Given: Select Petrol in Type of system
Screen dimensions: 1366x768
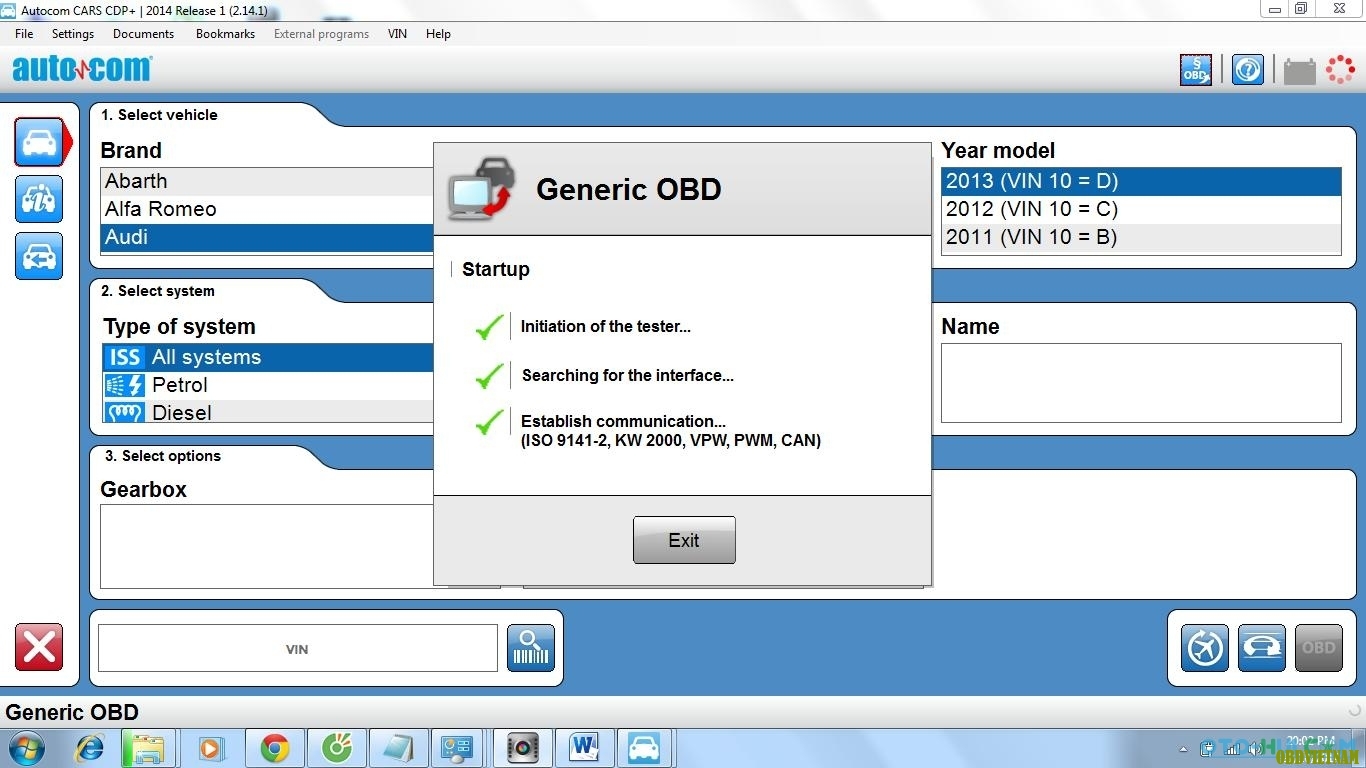Looking at the screenshot, I should (x=268, y=385).
